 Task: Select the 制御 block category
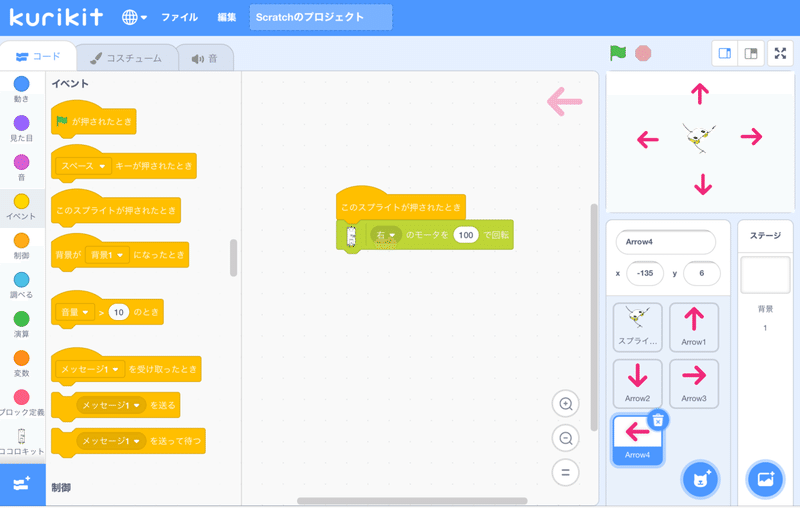21,246
